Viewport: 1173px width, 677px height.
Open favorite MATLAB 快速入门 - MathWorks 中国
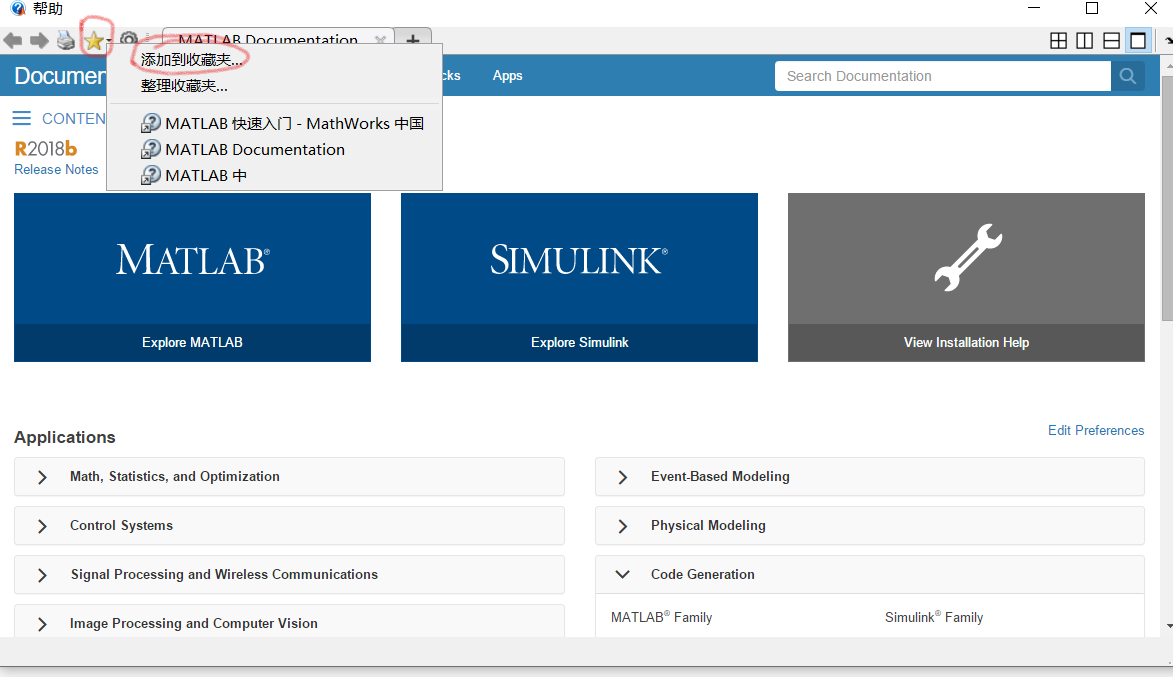pyautogui.click(x=274, y=123)
